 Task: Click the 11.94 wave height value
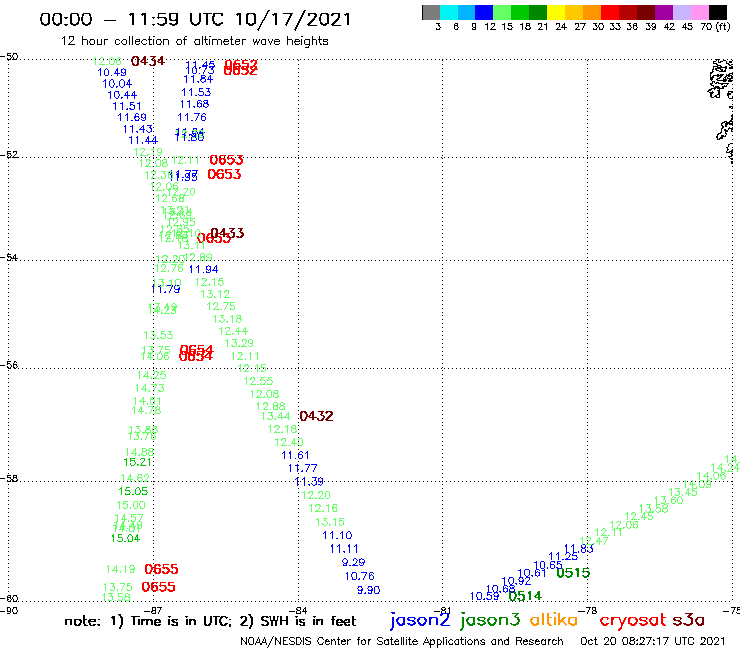[203, 270]
